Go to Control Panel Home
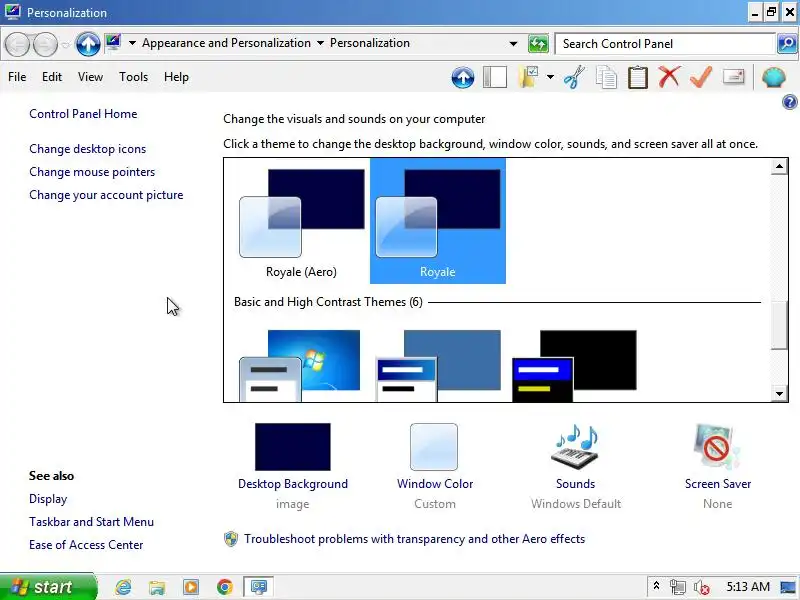This screenshot has height=600, width=800. [x=83, y=114]
